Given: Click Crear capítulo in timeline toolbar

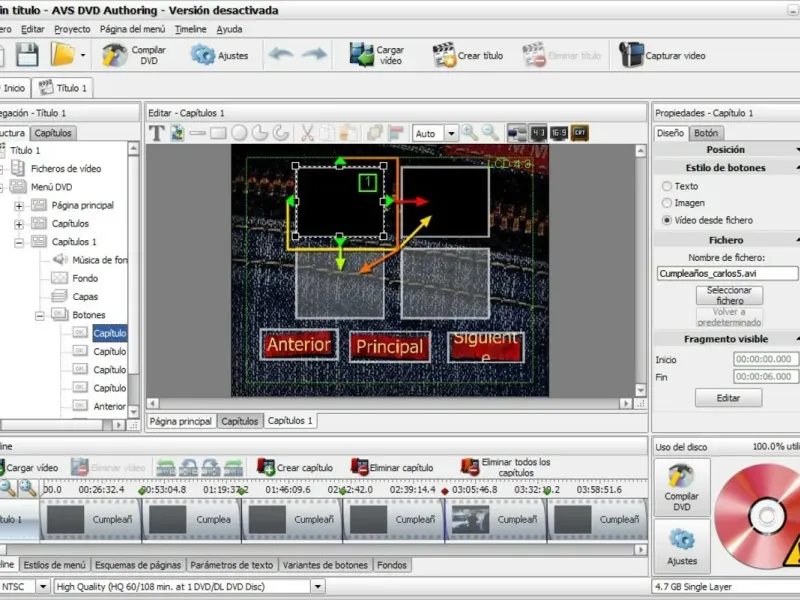Looking at the screenshot, I should 266,467.
